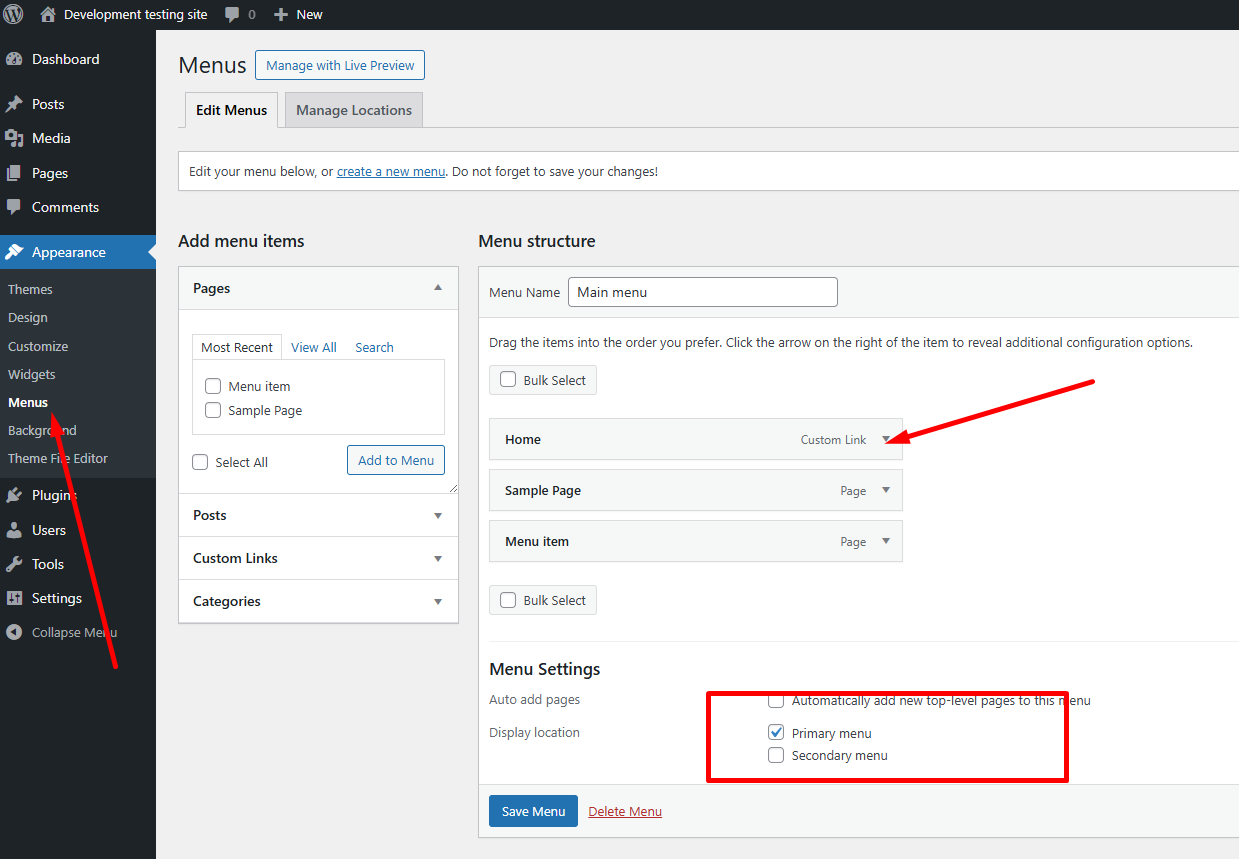This screenshot has width=1239, height=859.
Task: Click the plus icon next to New
Action: point(281,15)
